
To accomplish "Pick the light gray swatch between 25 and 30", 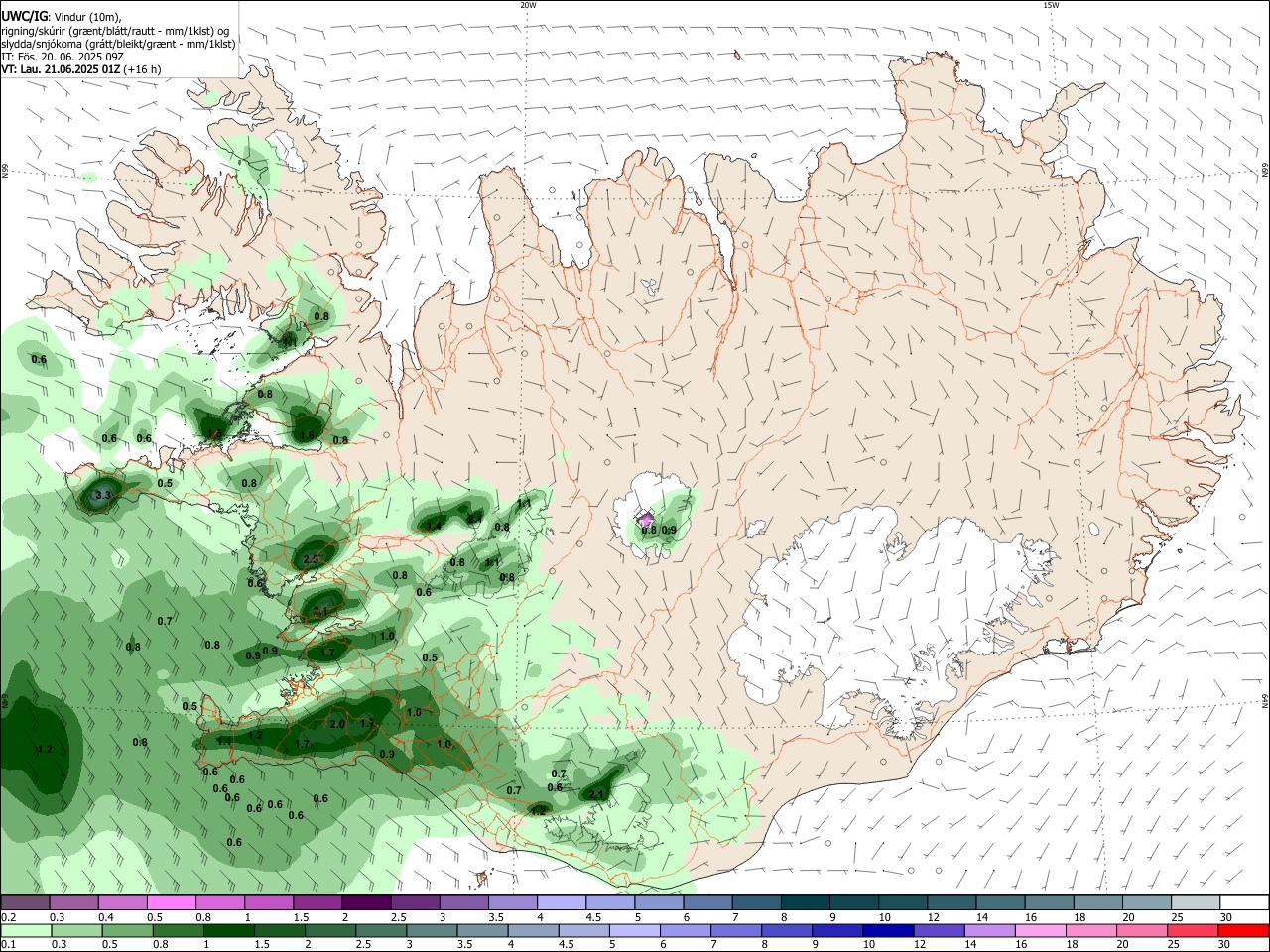I will click(x=1196, y=903).
